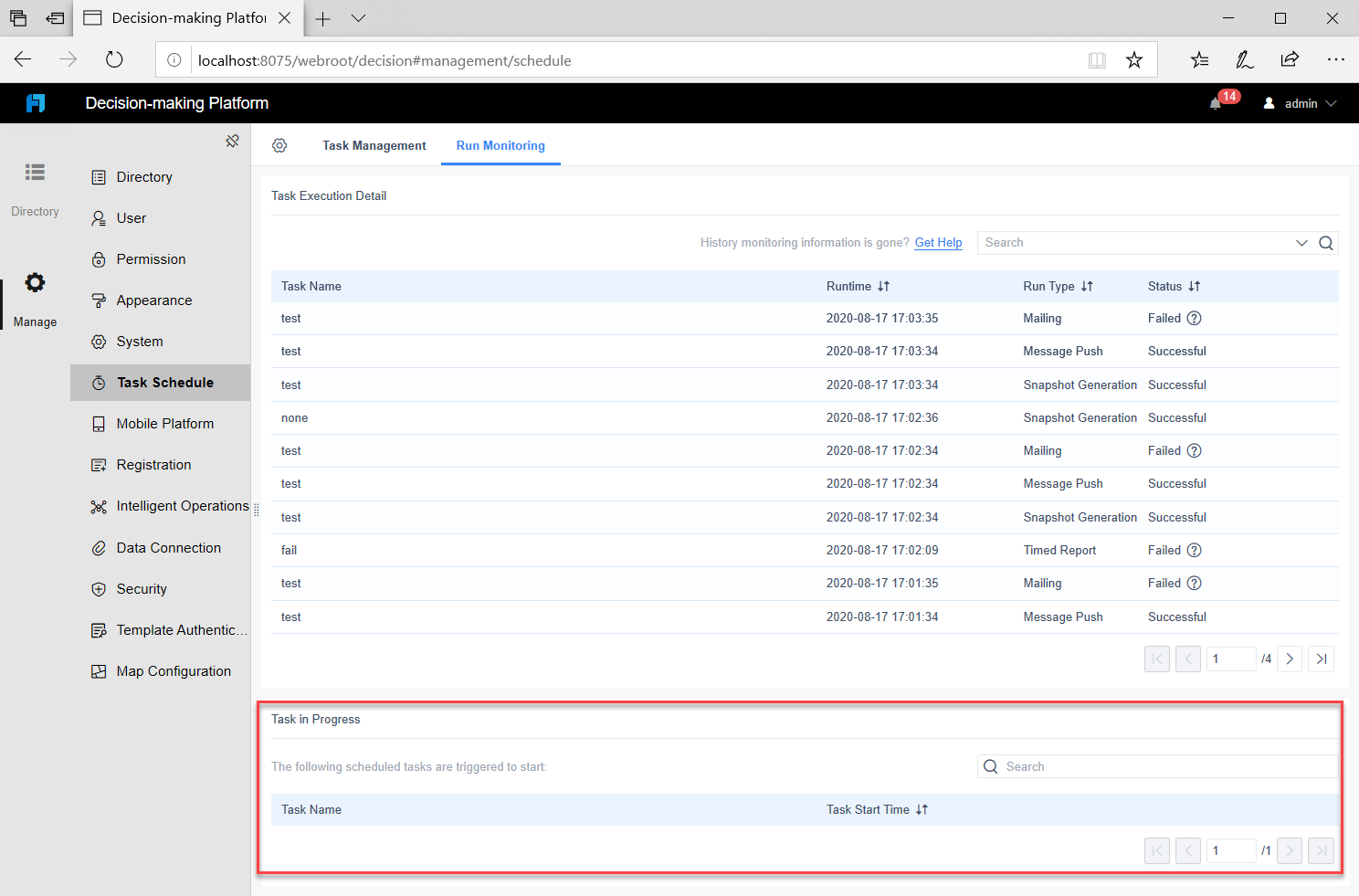Select the Run Monitoring tab

500,145
